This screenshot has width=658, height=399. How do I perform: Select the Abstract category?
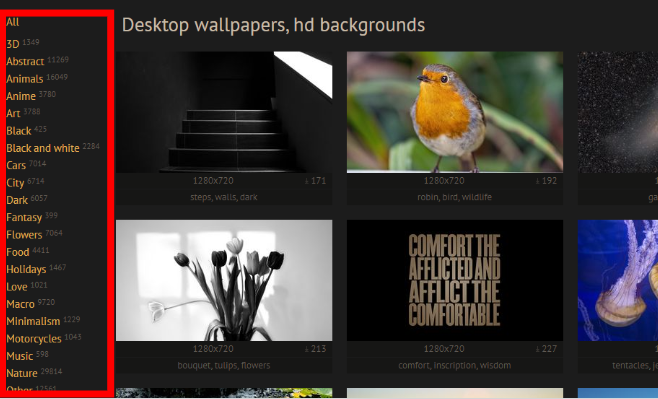(x=25, y=61)
